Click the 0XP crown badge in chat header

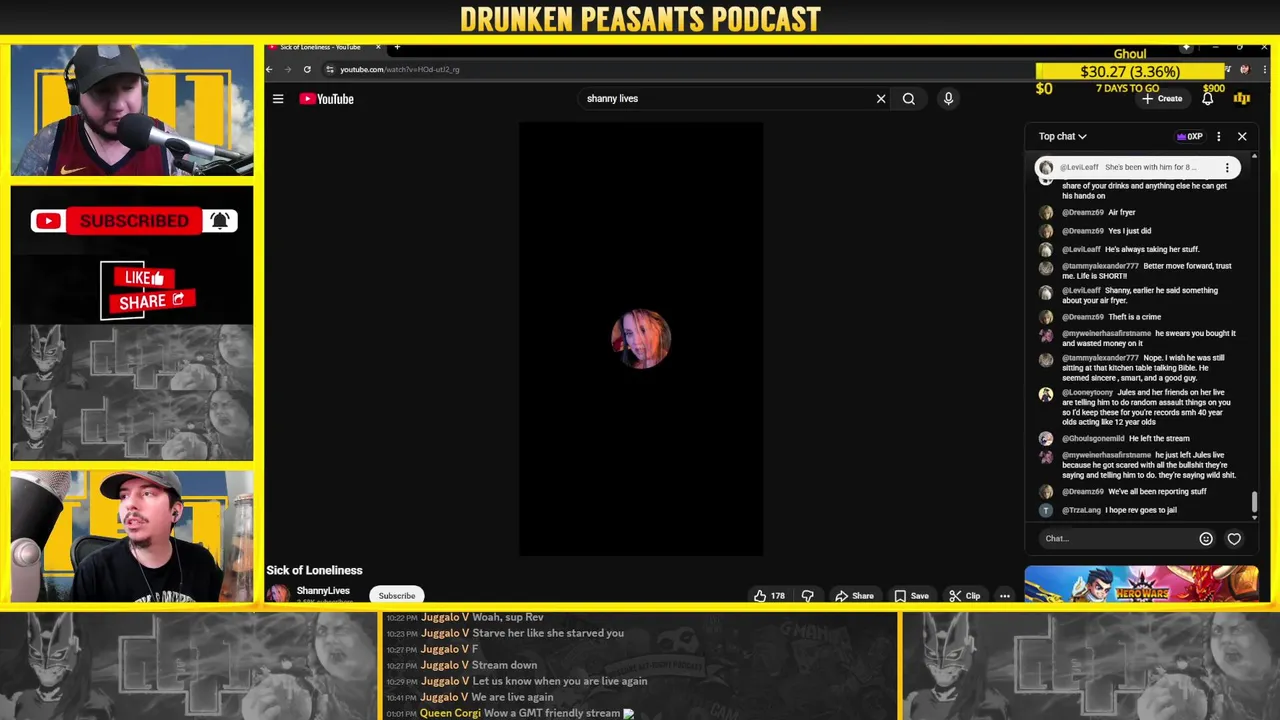(1190, 136)
